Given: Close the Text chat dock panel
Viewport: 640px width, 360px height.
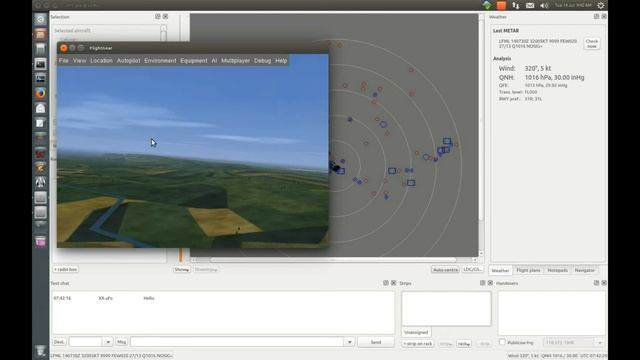Looking at the screenshot, I should point(393,282).
